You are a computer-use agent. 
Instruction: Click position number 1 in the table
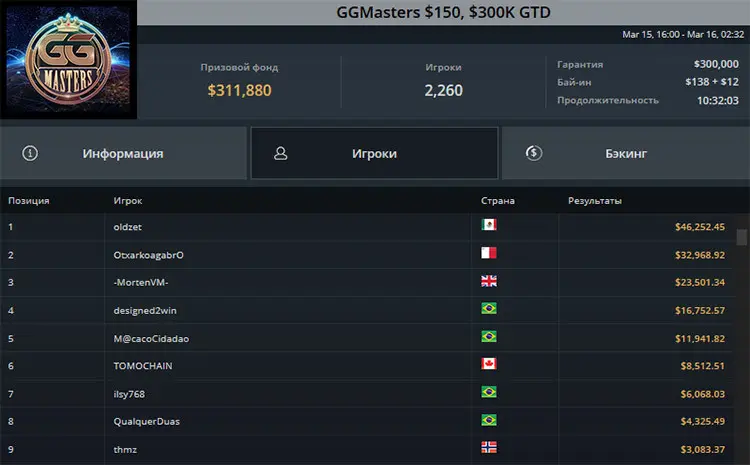pyautogui.click(x=11, y=227)
